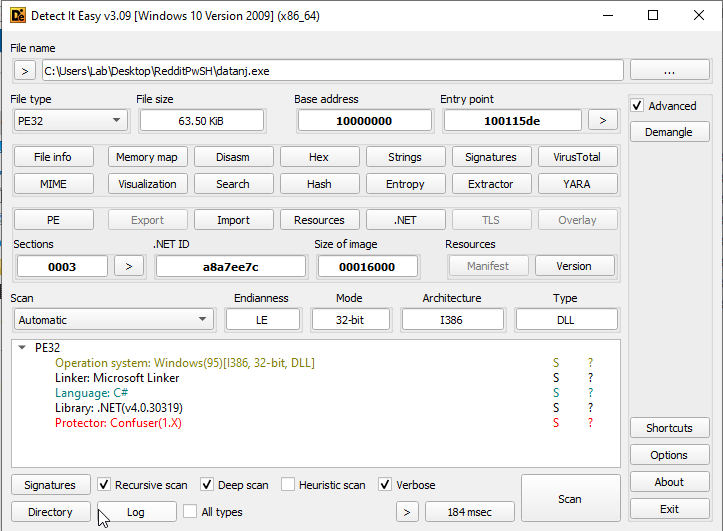This screenshot has width=723, height=531.
Task: Click the Detect It Easy title bar icon
Action: (x=14, y=15)
